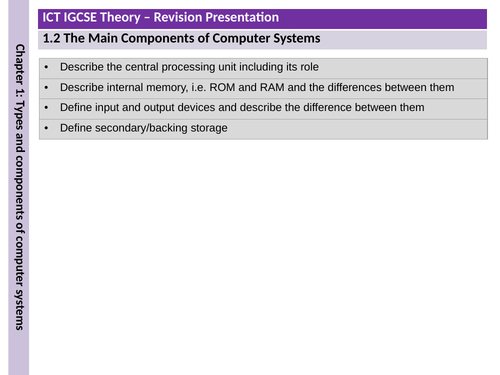500x375 pixels.
Task: Select the 'internal memory' bullet row
Action: click(263, 89)
